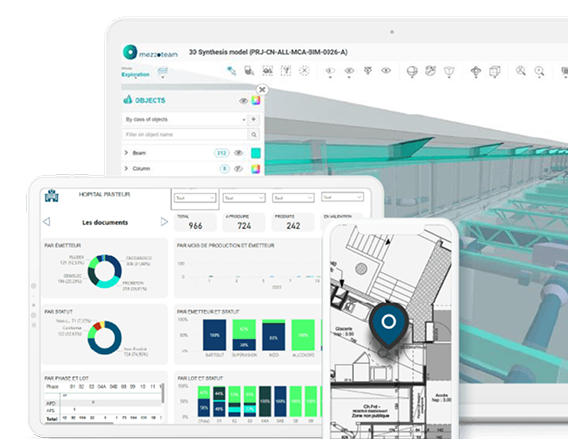Screen dimensions: 568x439
Task: Hide Beam objects with the eye icon
Action: pos(238,153)
